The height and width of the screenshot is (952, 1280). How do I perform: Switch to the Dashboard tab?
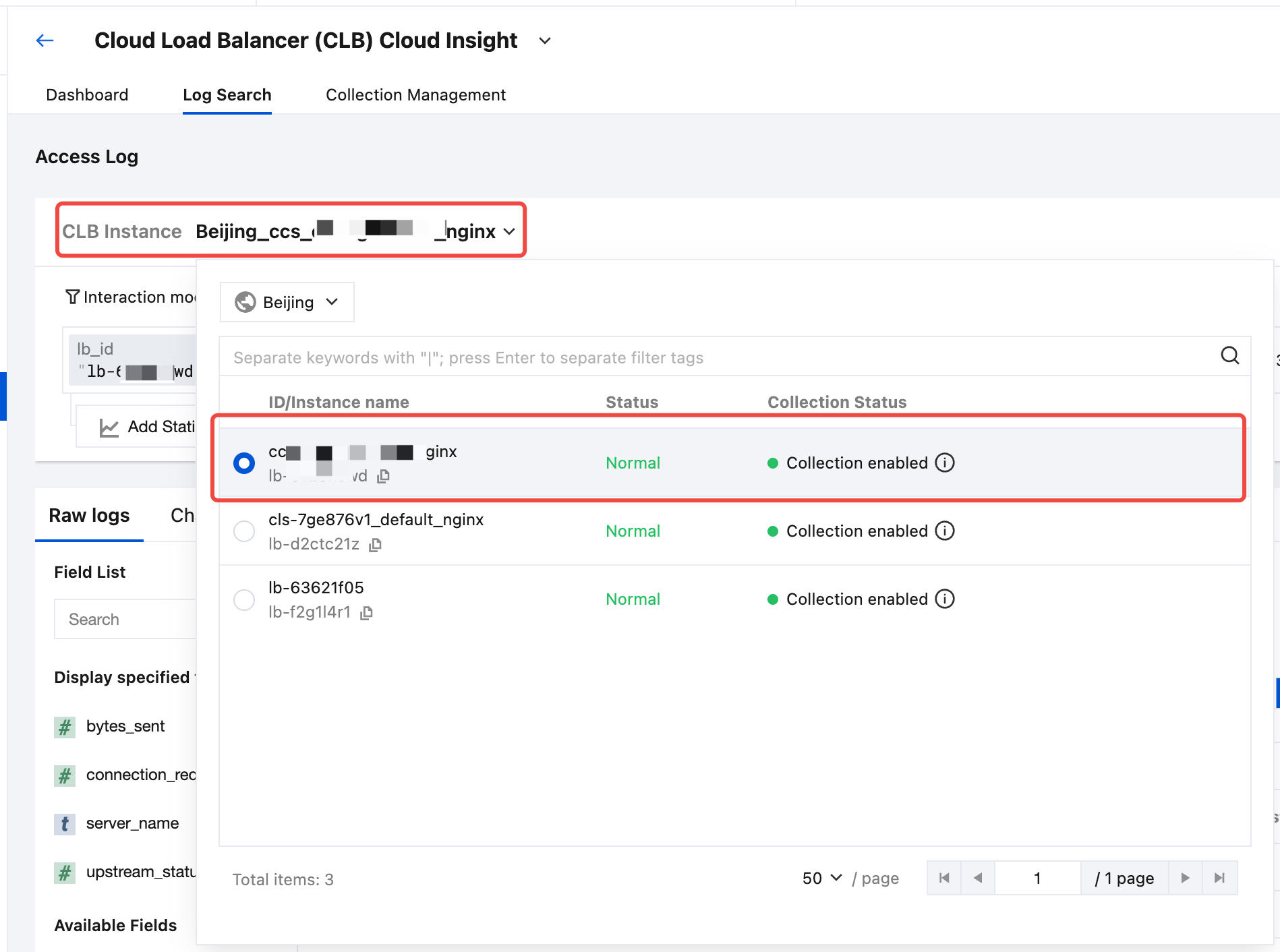87,95
